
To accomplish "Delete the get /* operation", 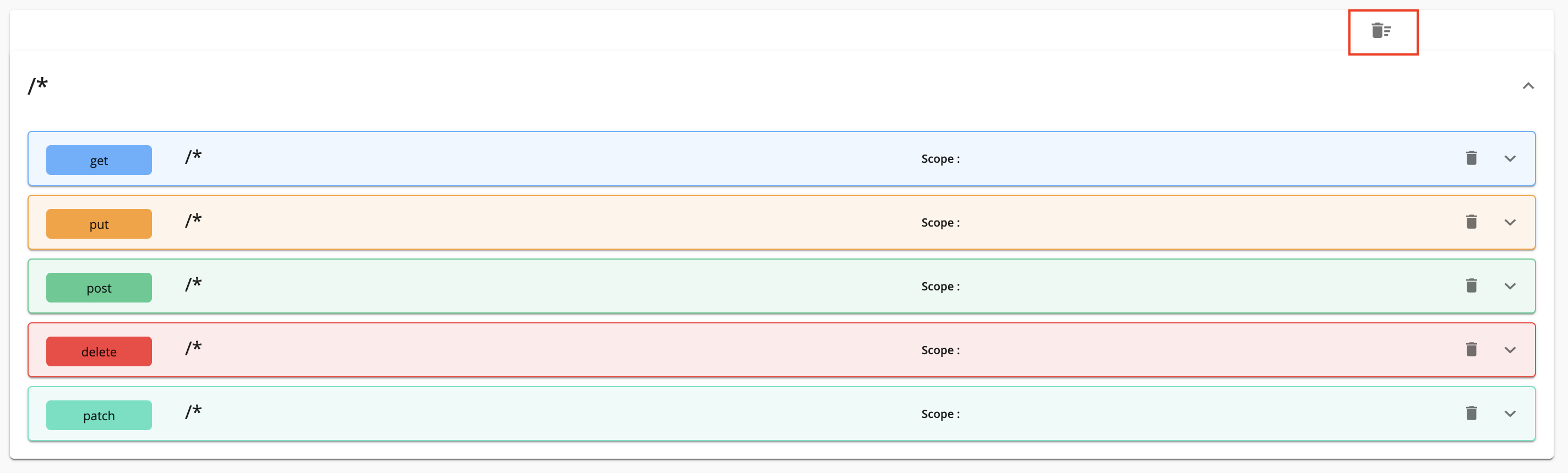I will [1471, 158].
